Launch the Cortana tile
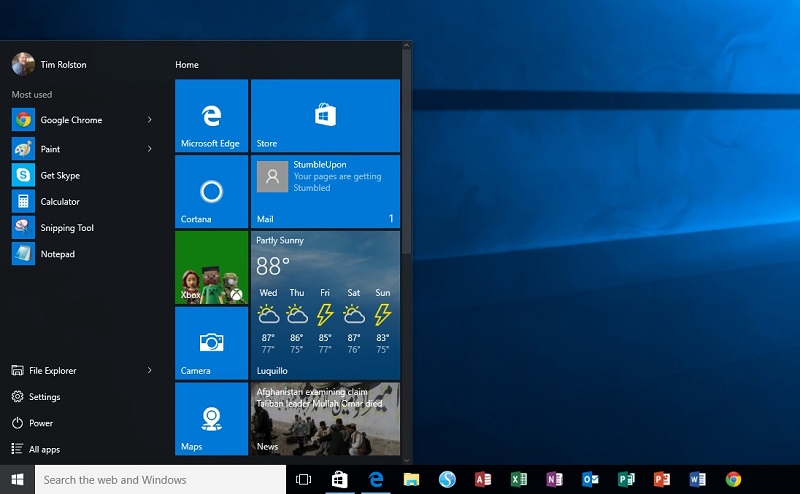This screenshot has height=494, width=800. (x=211, y=191)
